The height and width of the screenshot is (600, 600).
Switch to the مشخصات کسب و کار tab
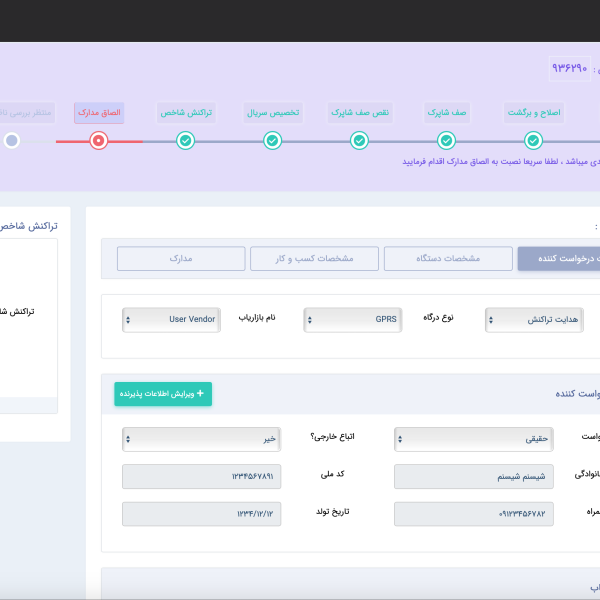[x=314, y=258]
